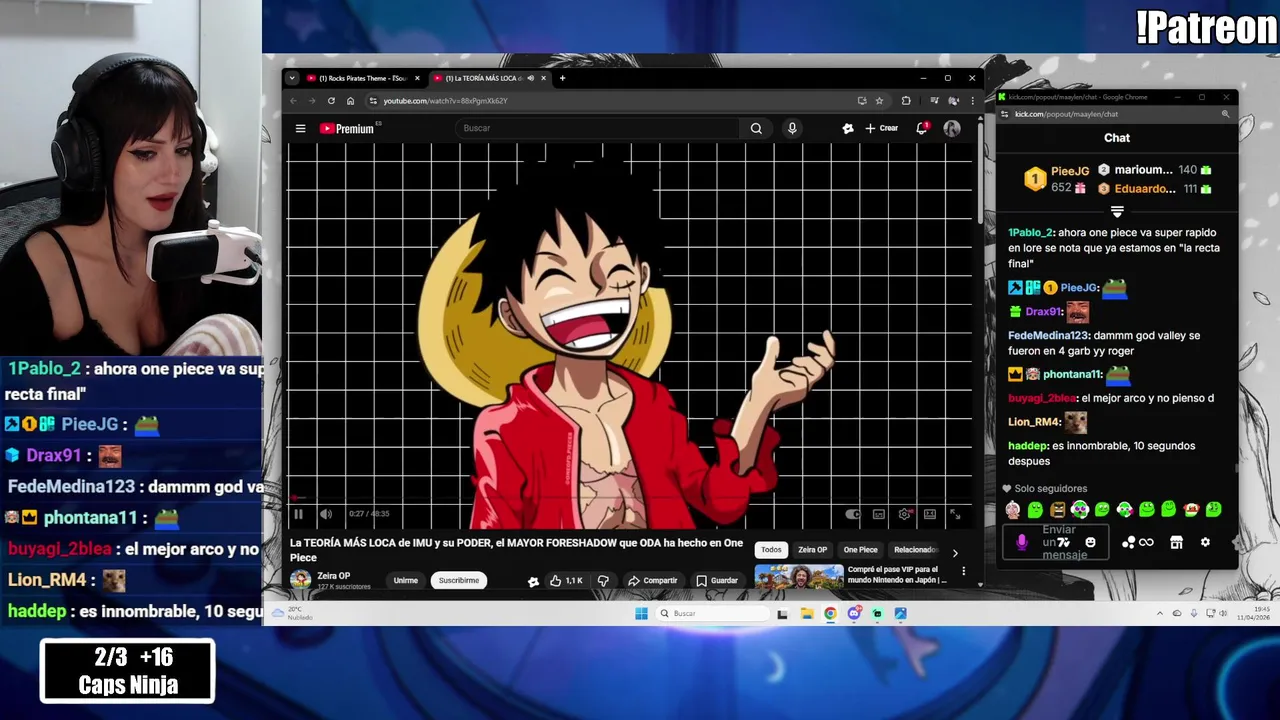The image size is (1280, 720).
Task: Click the Unirme membership button
Action: 405,580
